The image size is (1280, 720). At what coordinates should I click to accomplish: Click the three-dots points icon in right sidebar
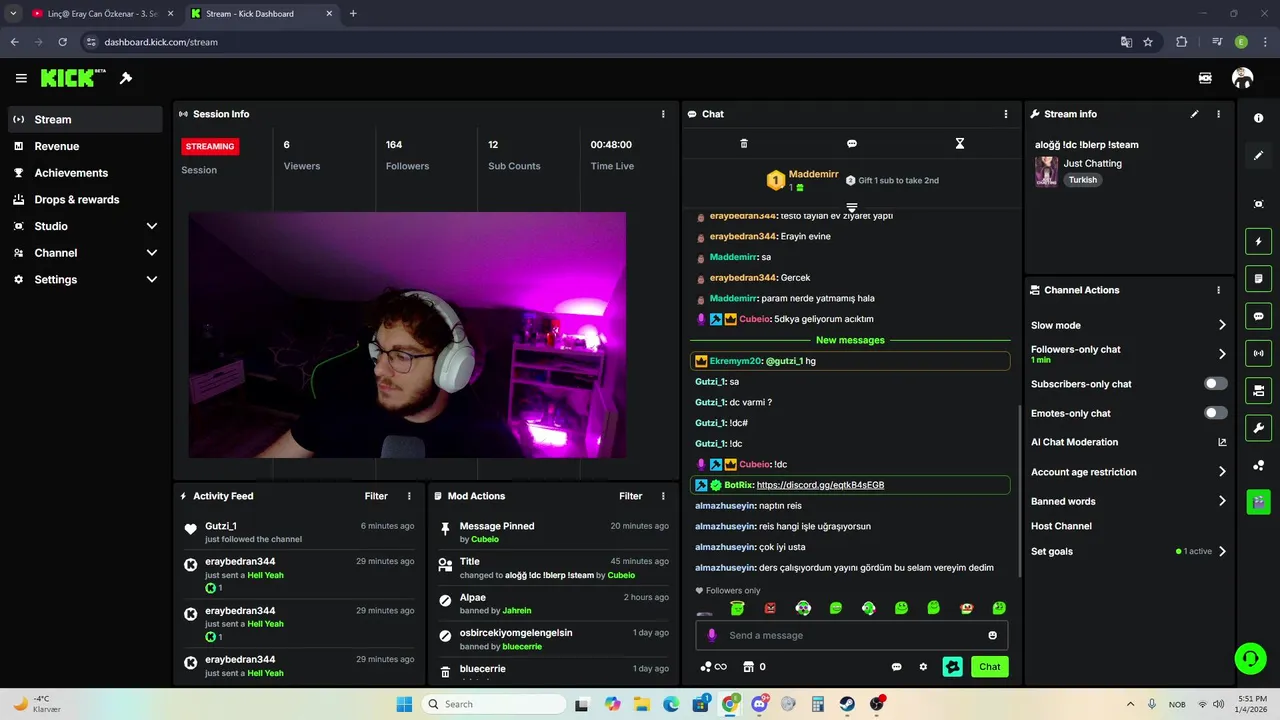tap(1259, 465)
